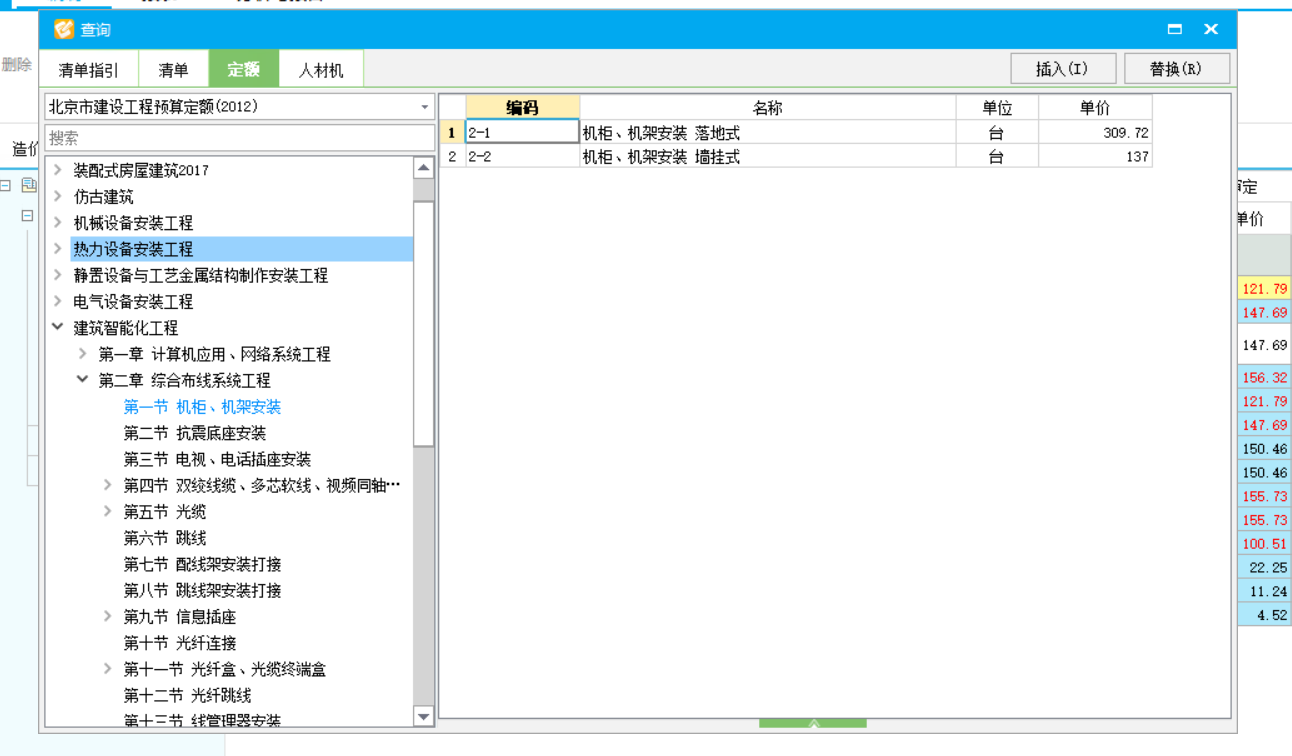Click the tree vertical scrollbar thumb

click(x=423, y=323)
